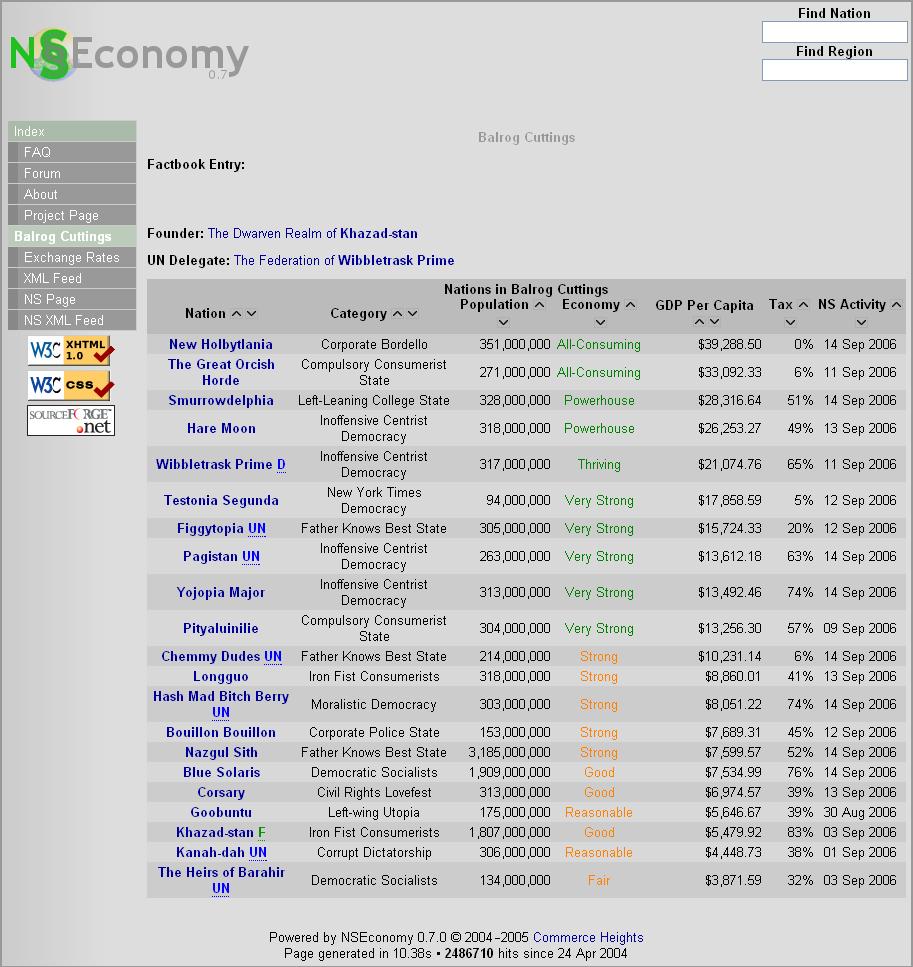This screenshot has width=913, height=967.
Task: Sort Category column descending arrow
Action: (x=412, y=314)
